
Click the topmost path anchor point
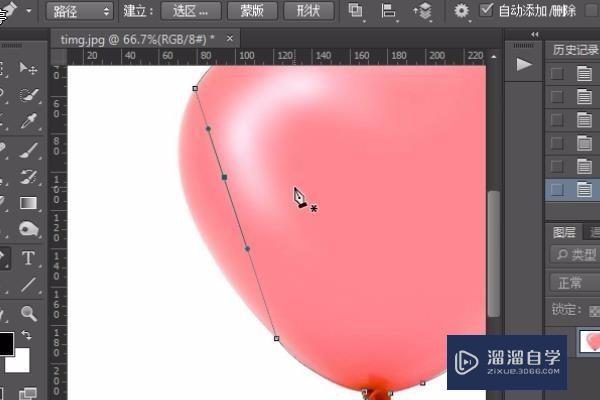(x=195, y=88)
